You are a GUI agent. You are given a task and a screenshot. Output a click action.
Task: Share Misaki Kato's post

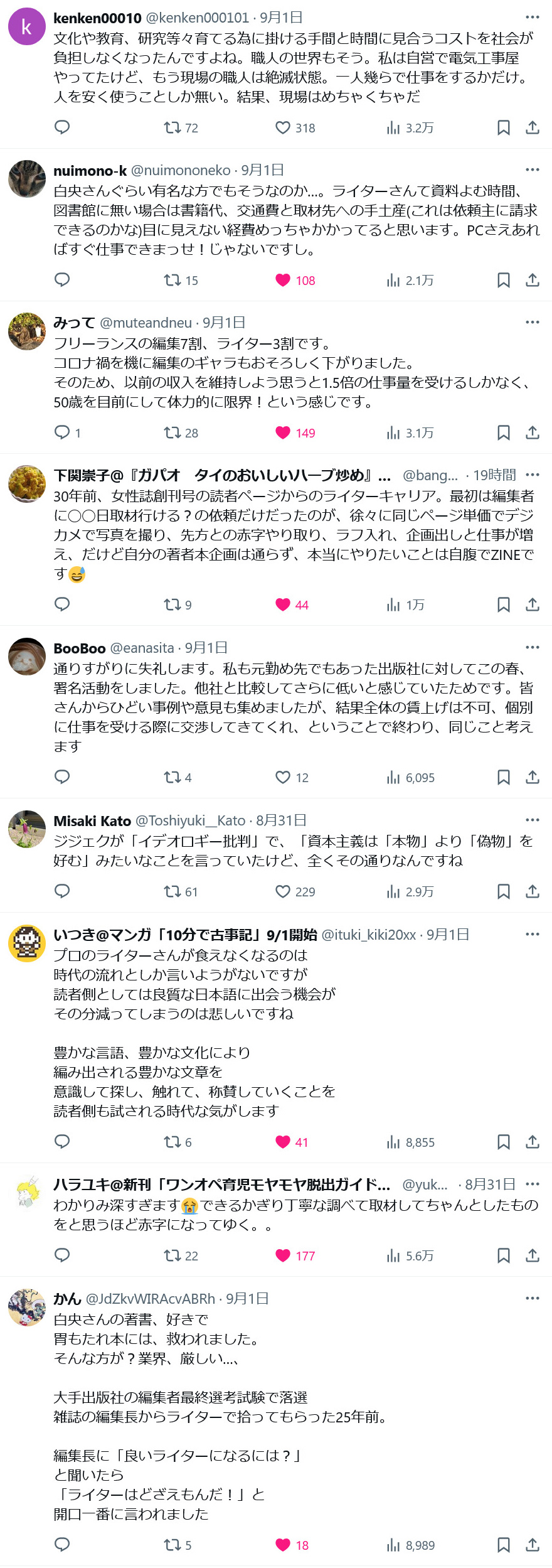(x=533, y=891)
